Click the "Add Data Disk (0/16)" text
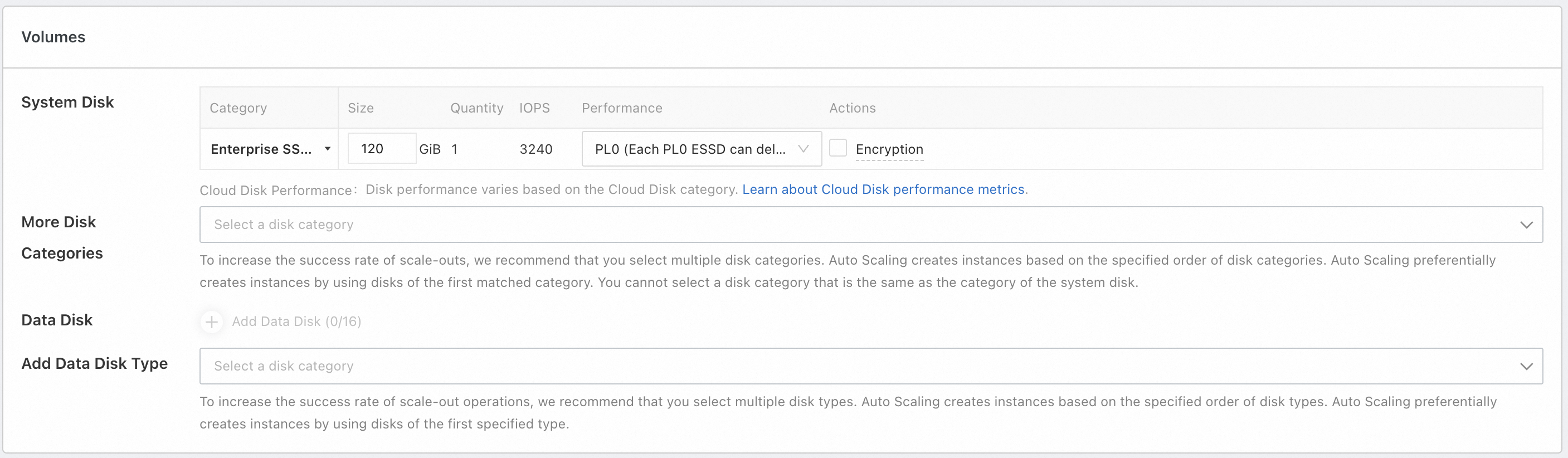Screen dimensions: 1568x458 (x=296, y=321)
